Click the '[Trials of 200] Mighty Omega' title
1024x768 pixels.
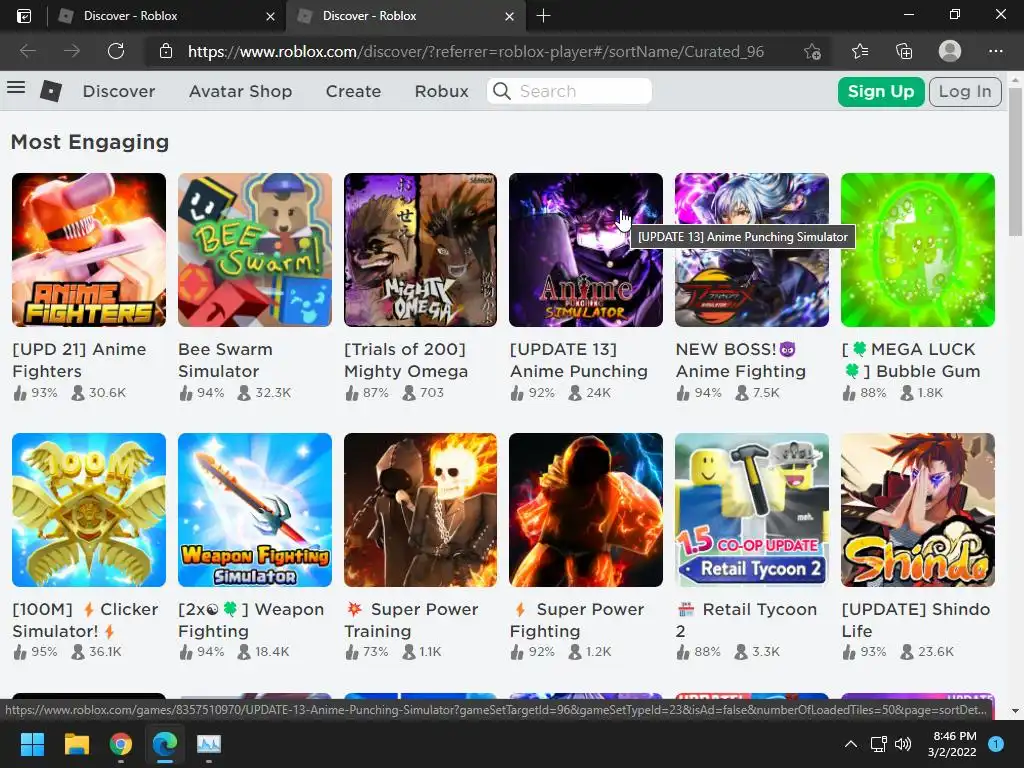pos(406,360)
